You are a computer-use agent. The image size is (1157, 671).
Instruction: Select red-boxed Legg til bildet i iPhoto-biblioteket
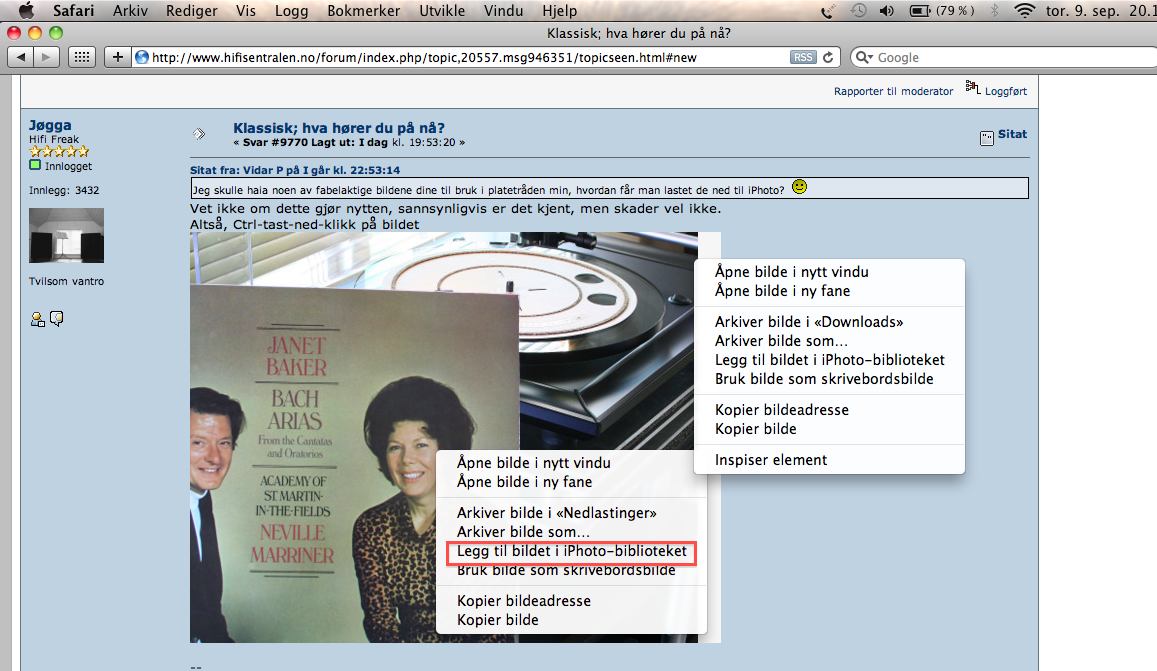(x=571, y=551)
